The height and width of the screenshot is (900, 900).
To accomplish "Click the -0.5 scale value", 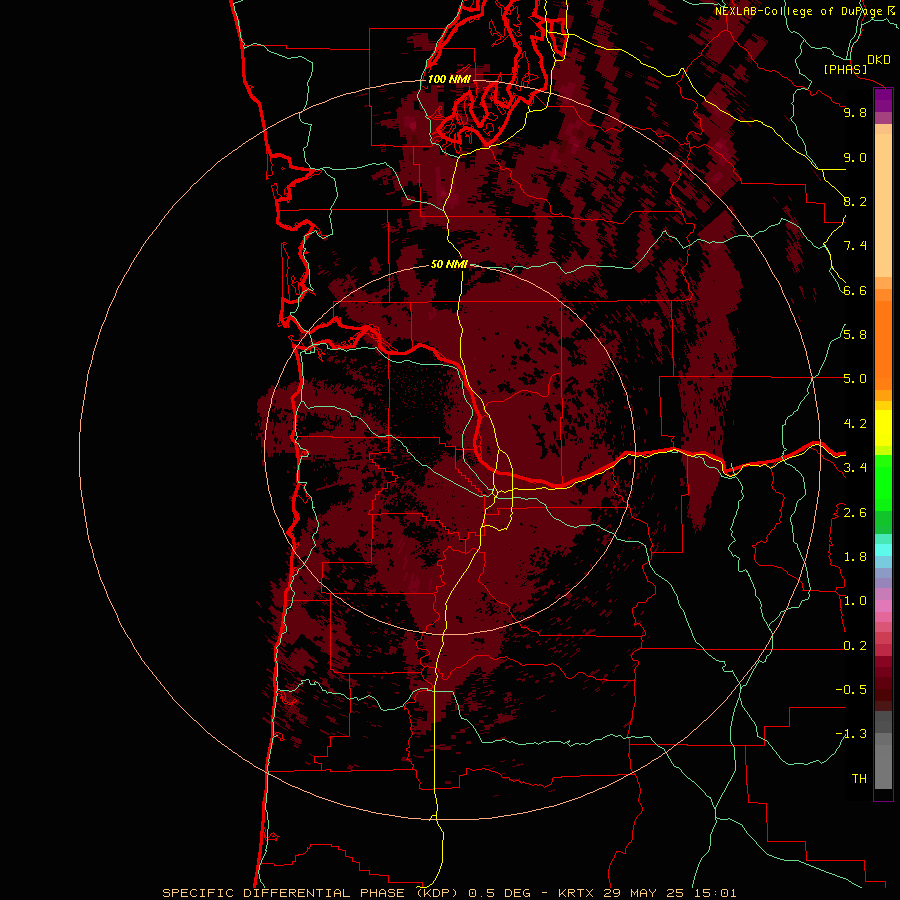I will [851, 690].
